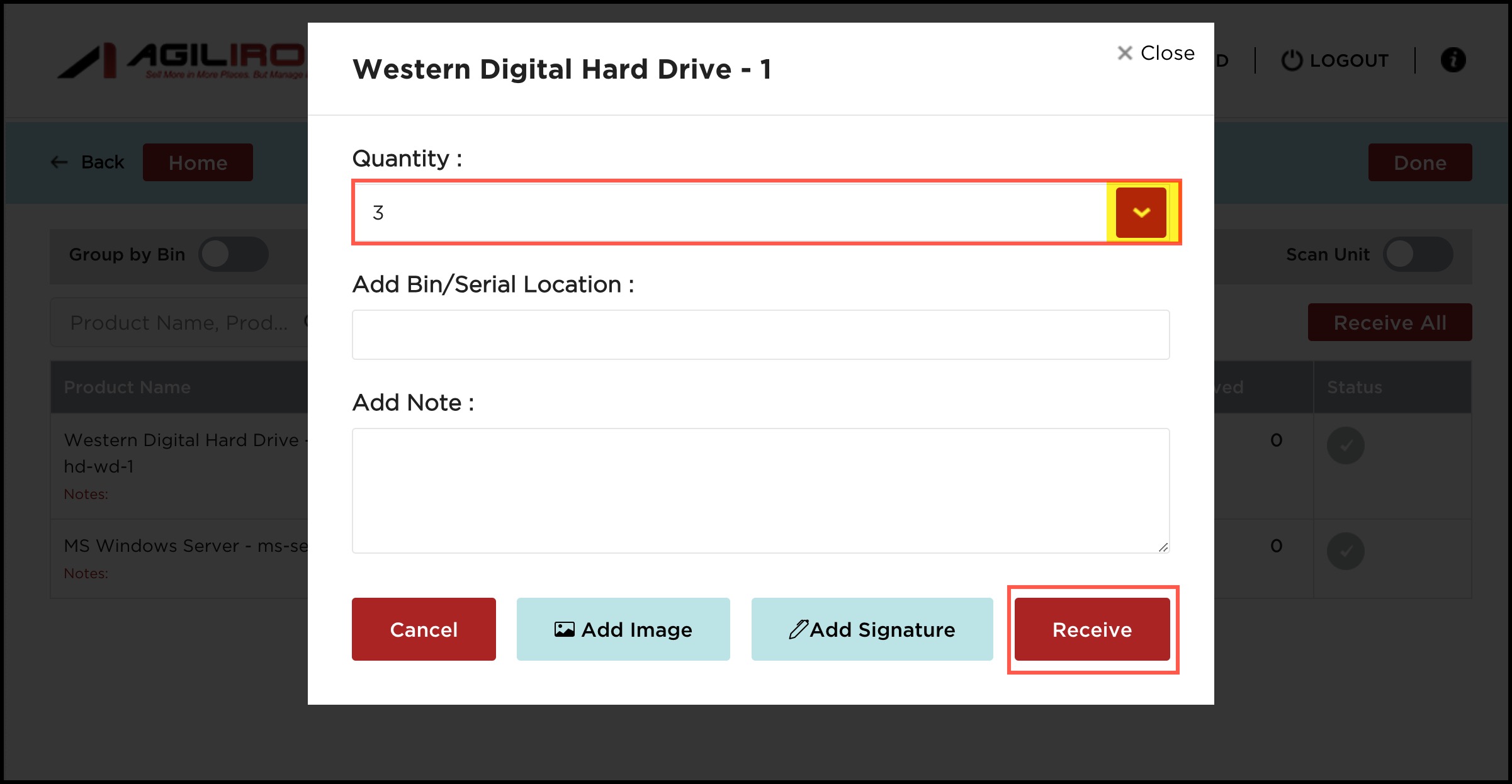
Task: Click Western Digital row status checkmark
Action: coord(1345,445)
